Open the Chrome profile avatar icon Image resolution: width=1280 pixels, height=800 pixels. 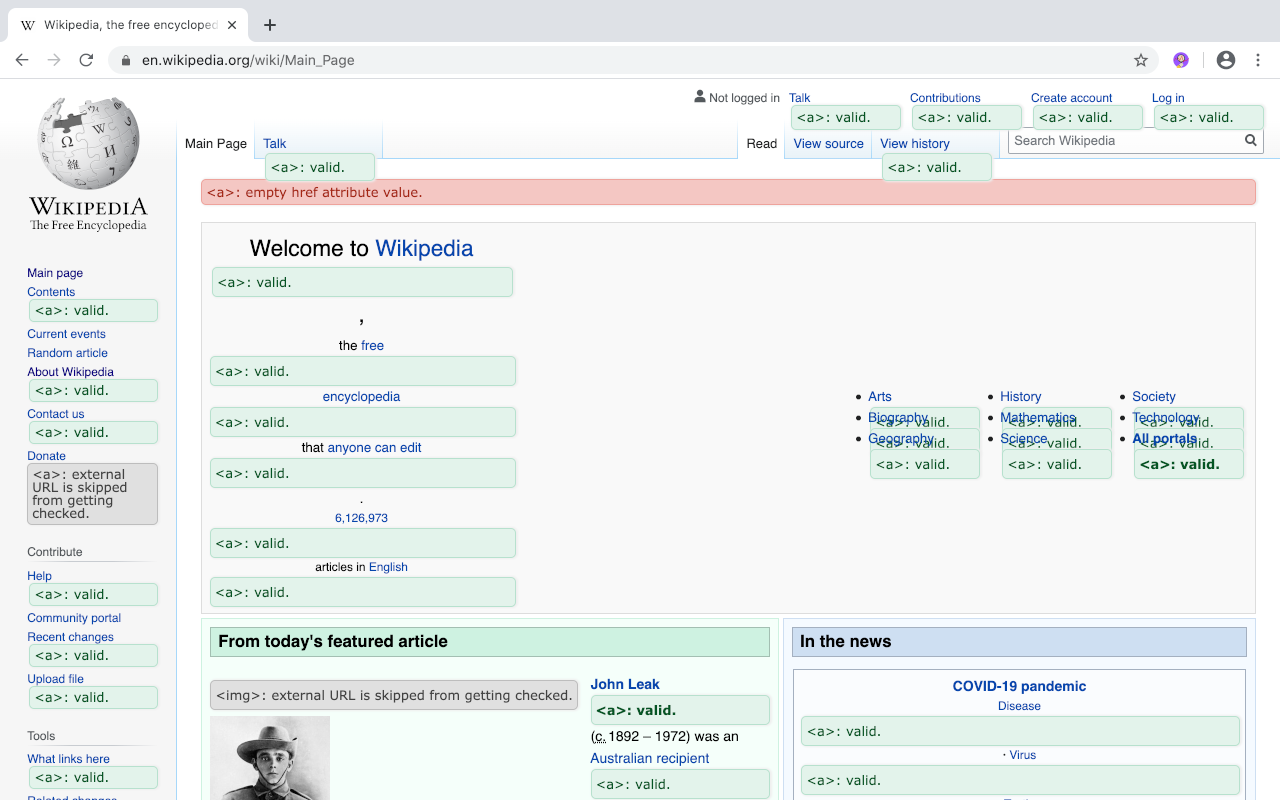point(1226,60)
